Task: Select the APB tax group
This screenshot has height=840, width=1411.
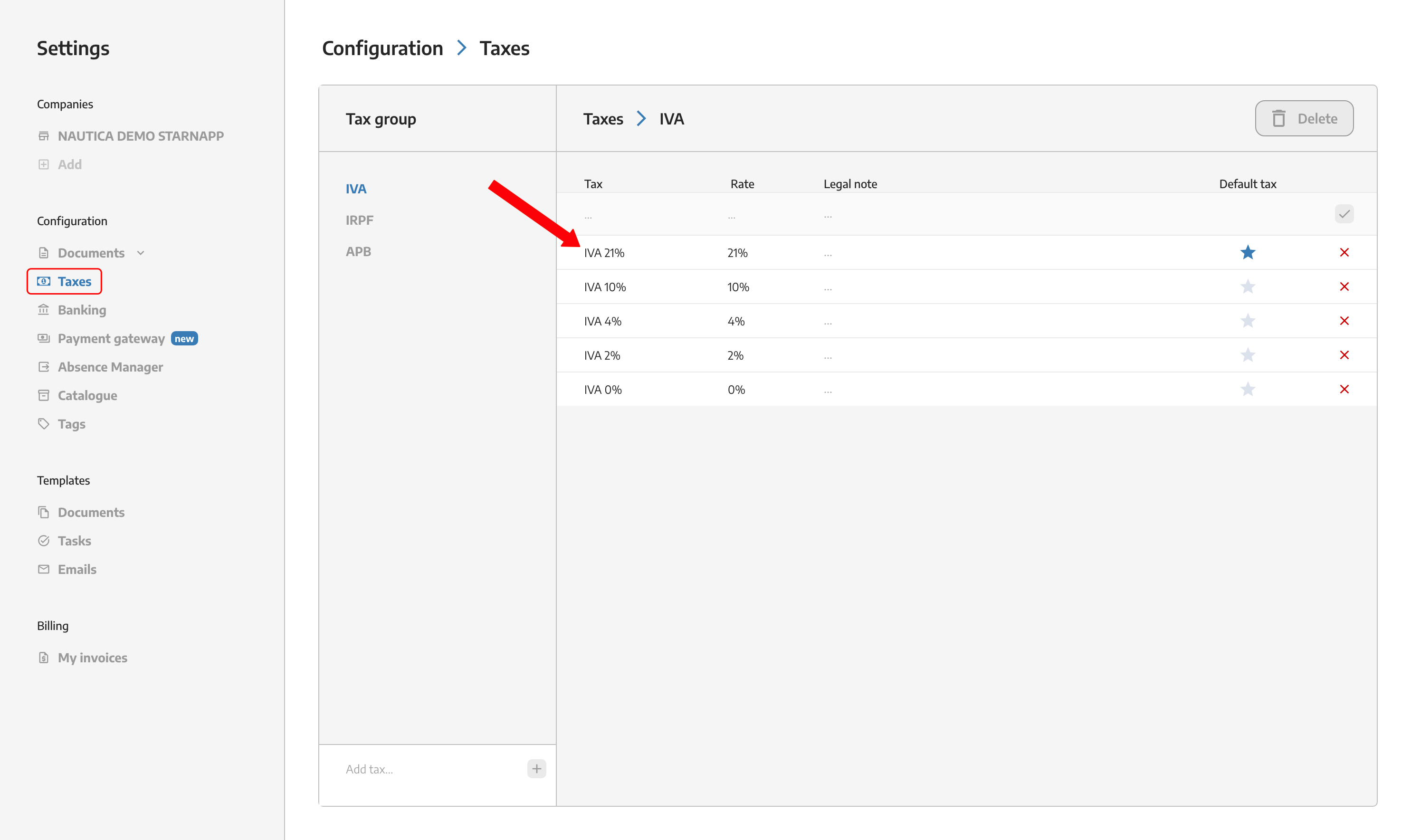Action: pyautogui.click(x=358, y=251)
